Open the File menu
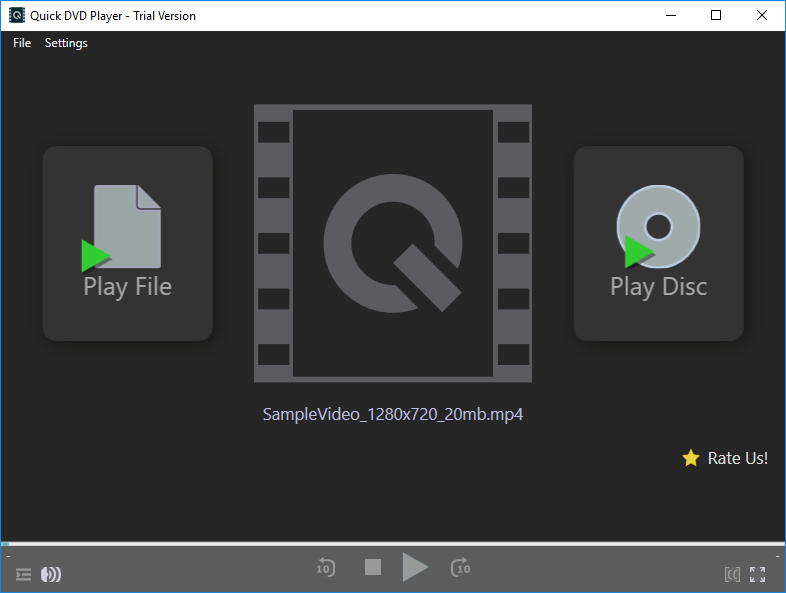 tap(22, 43)
